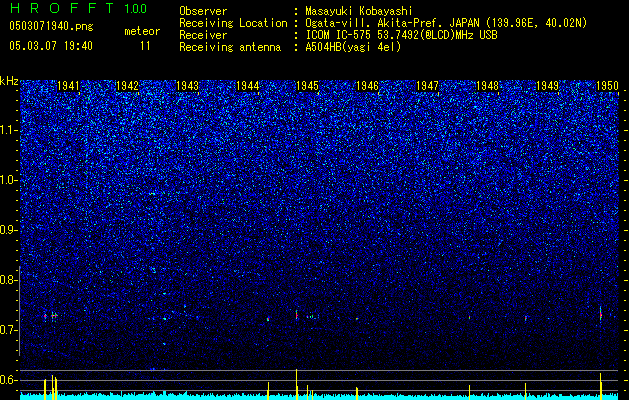Click the red meteor echo beneath the 1950 label
629x400 pixels.
pos(601,314)
